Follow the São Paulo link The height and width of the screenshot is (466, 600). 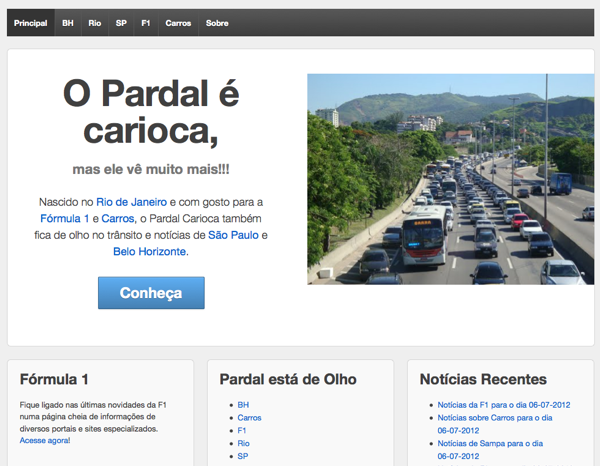click(x=233, y=235)
